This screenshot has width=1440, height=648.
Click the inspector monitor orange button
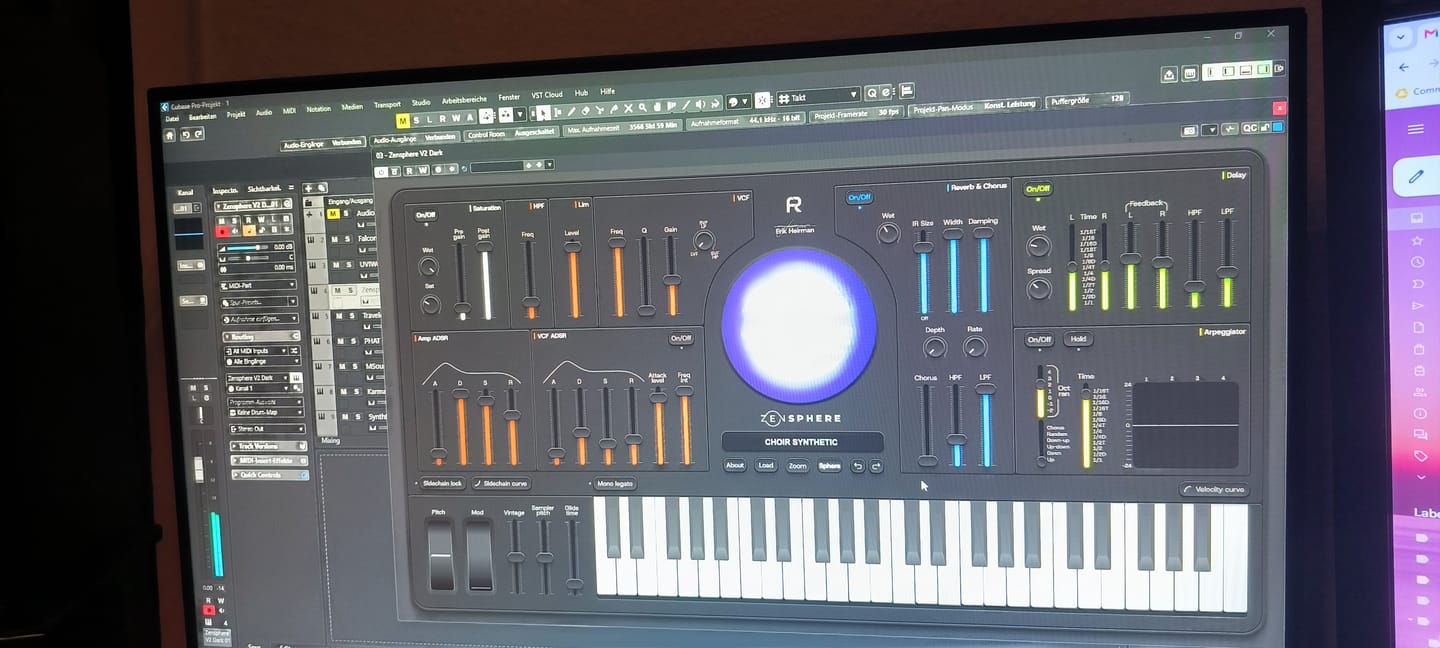[249, 231]
